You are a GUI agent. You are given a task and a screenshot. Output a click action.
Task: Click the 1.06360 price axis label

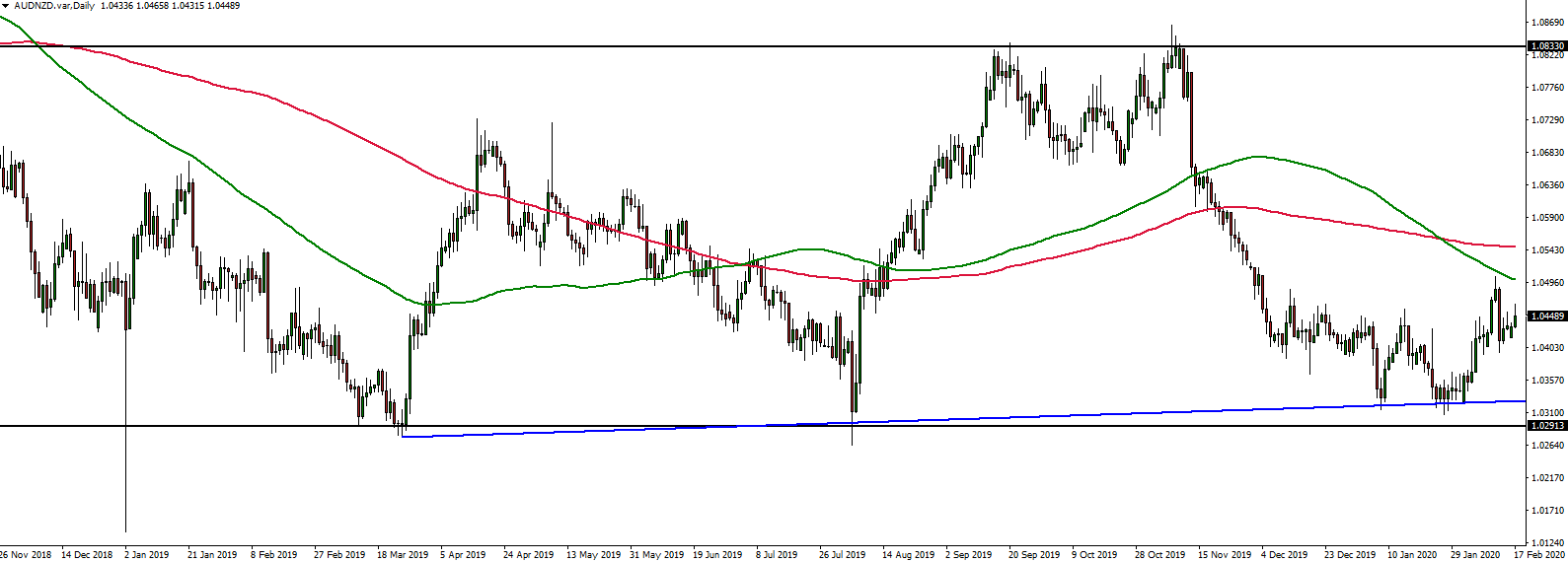pyautogui.click(x=1546, y=185)
